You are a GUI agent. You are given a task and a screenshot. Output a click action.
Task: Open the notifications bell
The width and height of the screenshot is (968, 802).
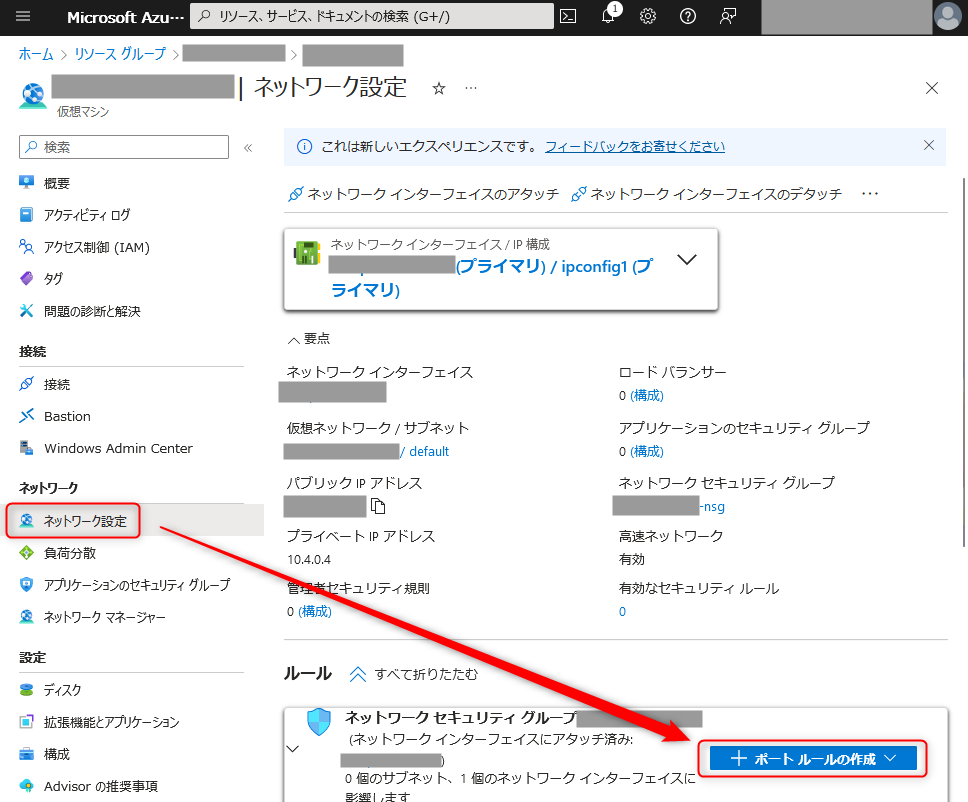coord(608,17)
